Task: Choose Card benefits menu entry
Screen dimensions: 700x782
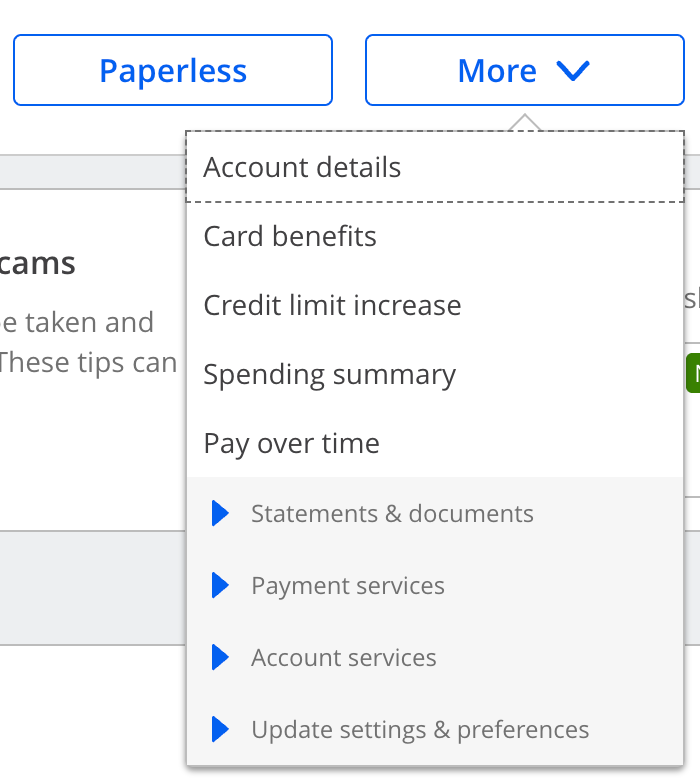Action: (290, 236)
